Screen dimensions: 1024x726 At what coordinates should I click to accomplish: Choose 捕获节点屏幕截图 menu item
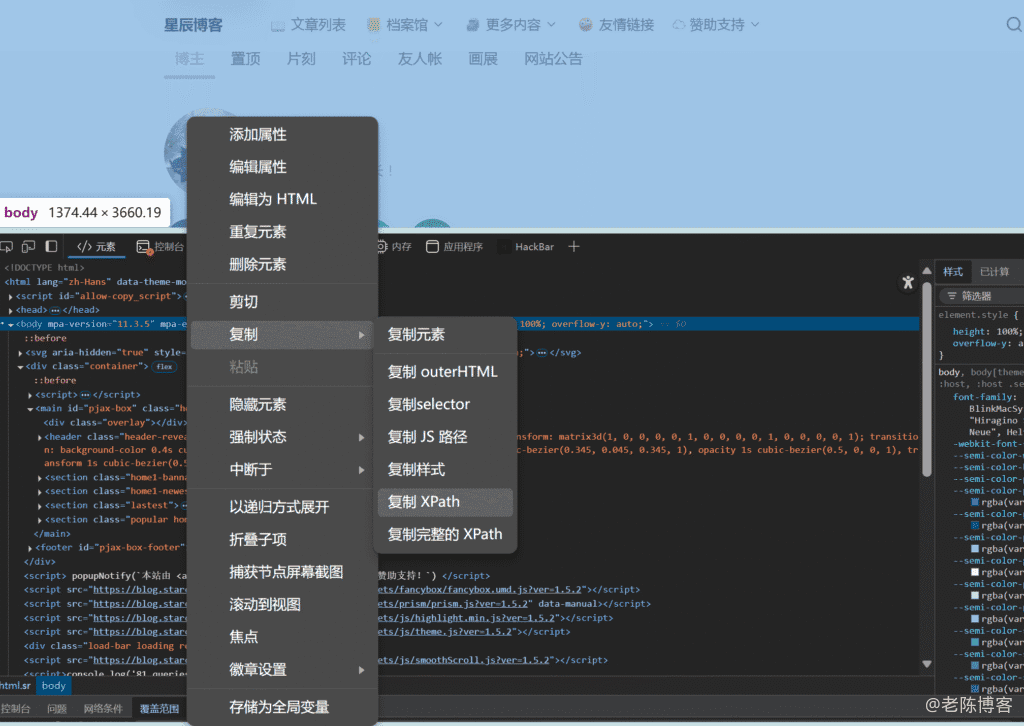[x=283, y=572]
